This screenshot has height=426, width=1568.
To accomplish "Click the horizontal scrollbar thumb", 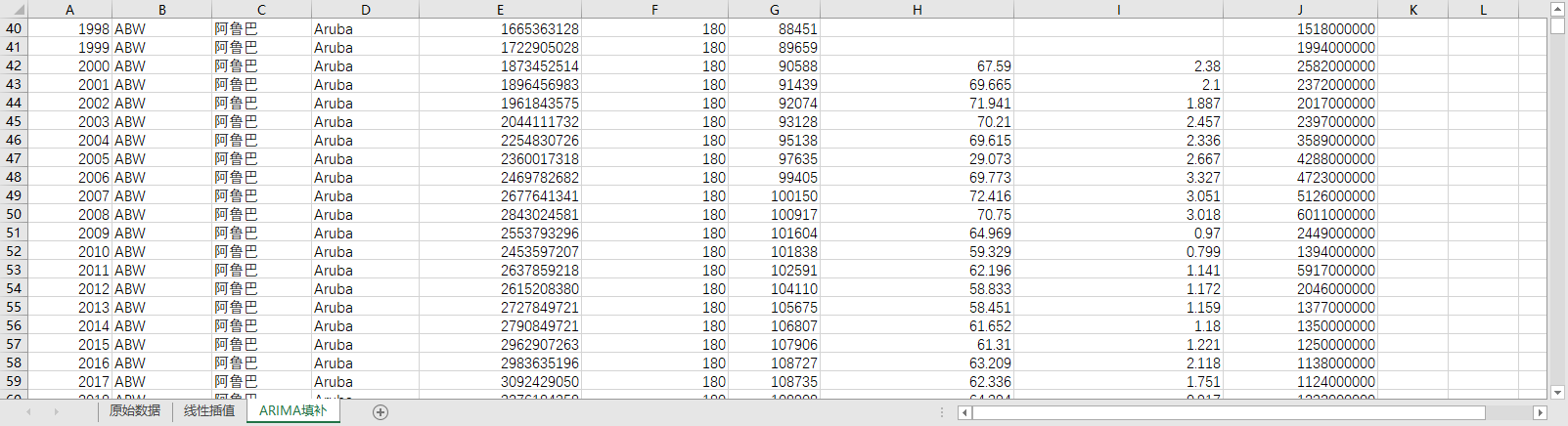I will (x=1229, y=412).
